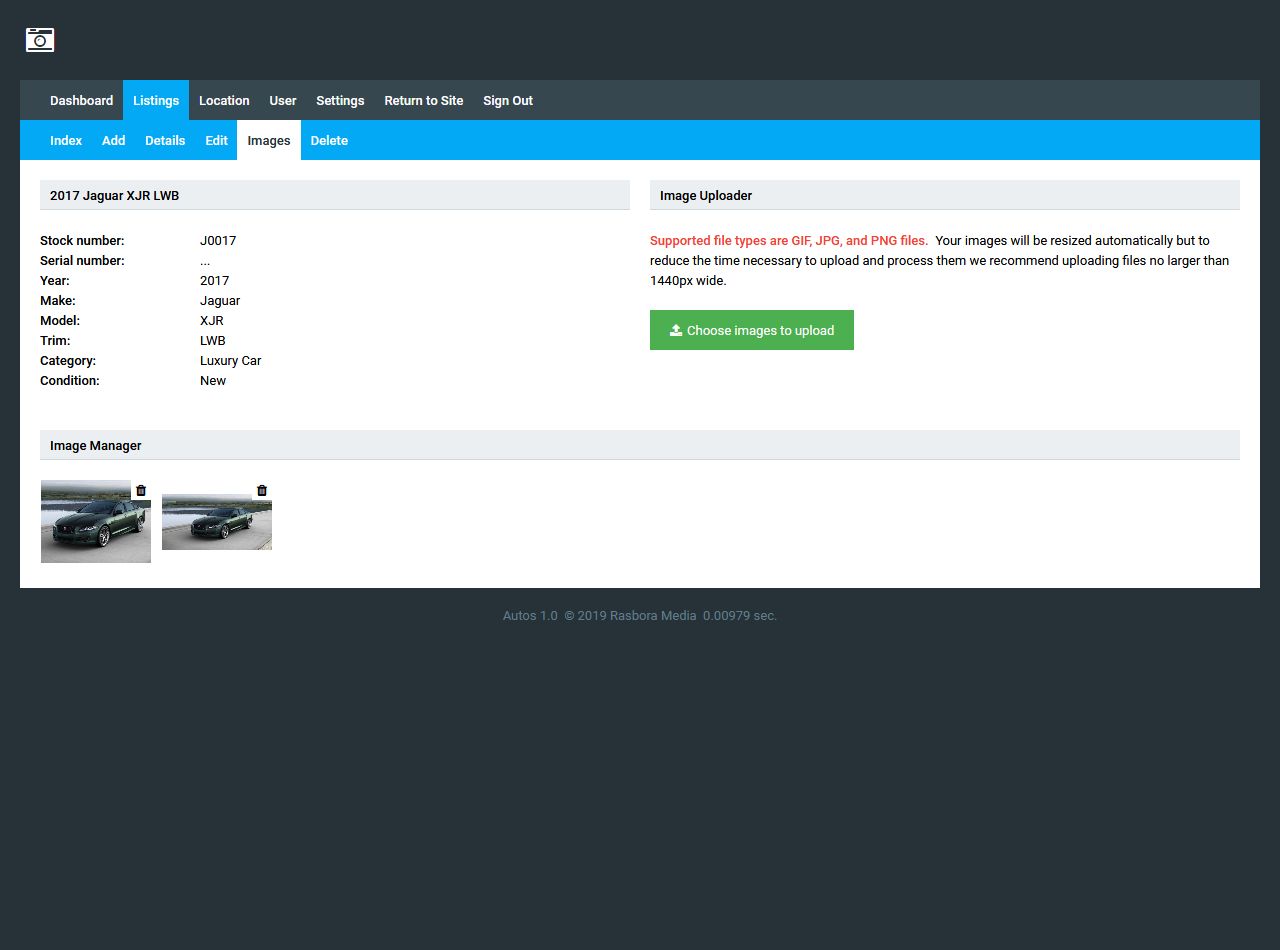Viewport: 1280px width, 950px height.
Task: Switch to the Index tab
Action: [x=66, y=140]
